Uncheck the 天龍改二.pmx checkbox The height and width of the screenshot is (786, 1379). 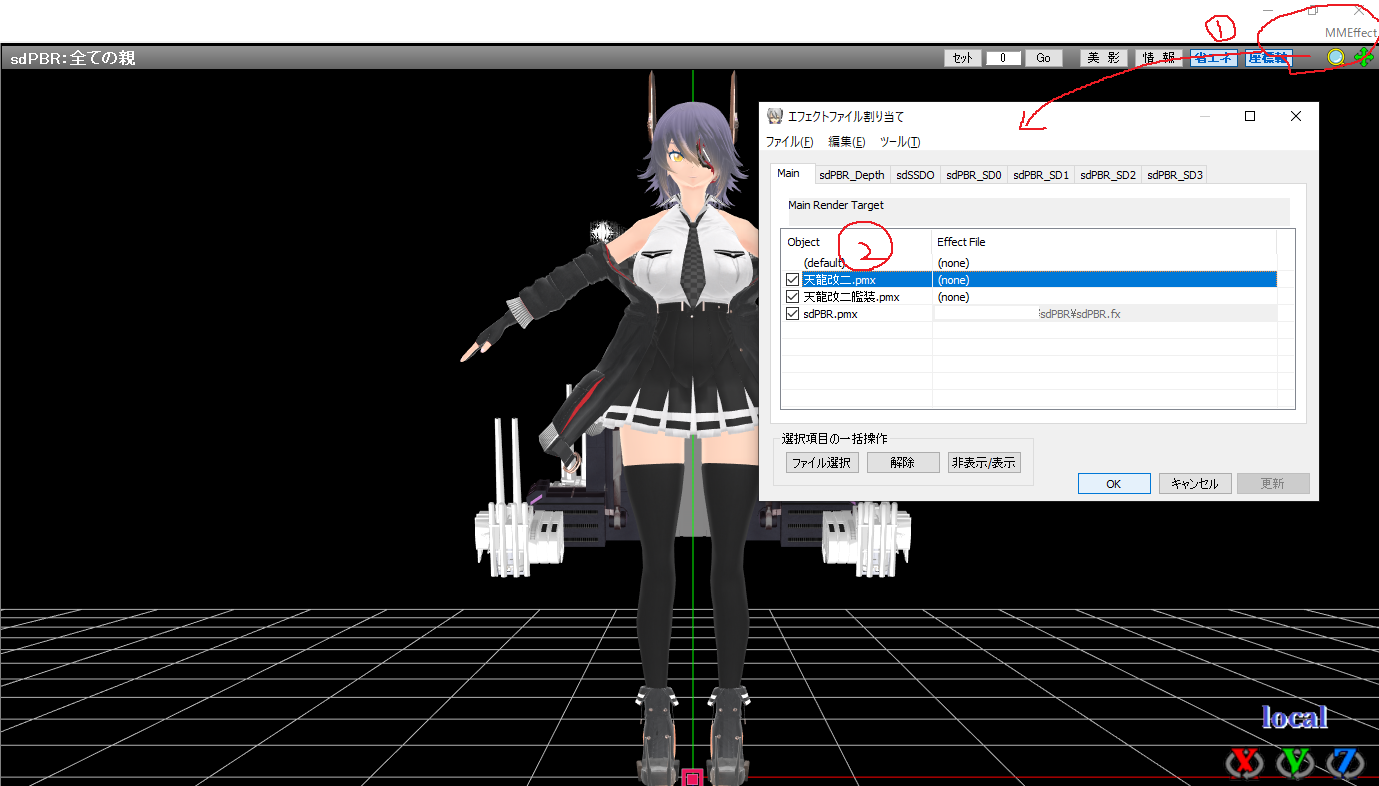coord(793,280)
